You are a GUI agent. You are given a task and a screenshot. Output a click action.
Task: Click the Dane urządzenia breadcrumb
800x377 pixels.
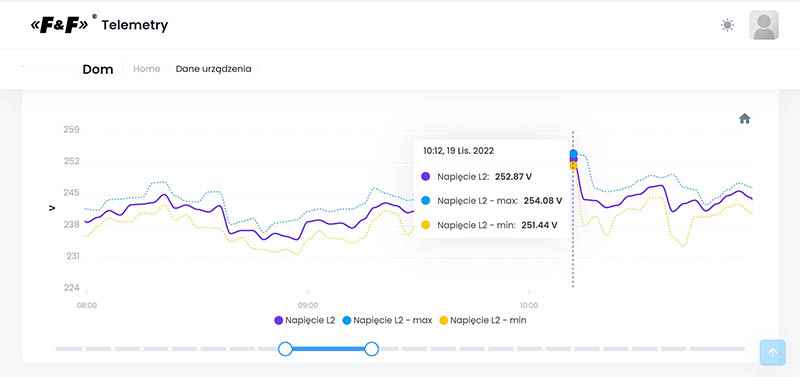coord(213,69)
